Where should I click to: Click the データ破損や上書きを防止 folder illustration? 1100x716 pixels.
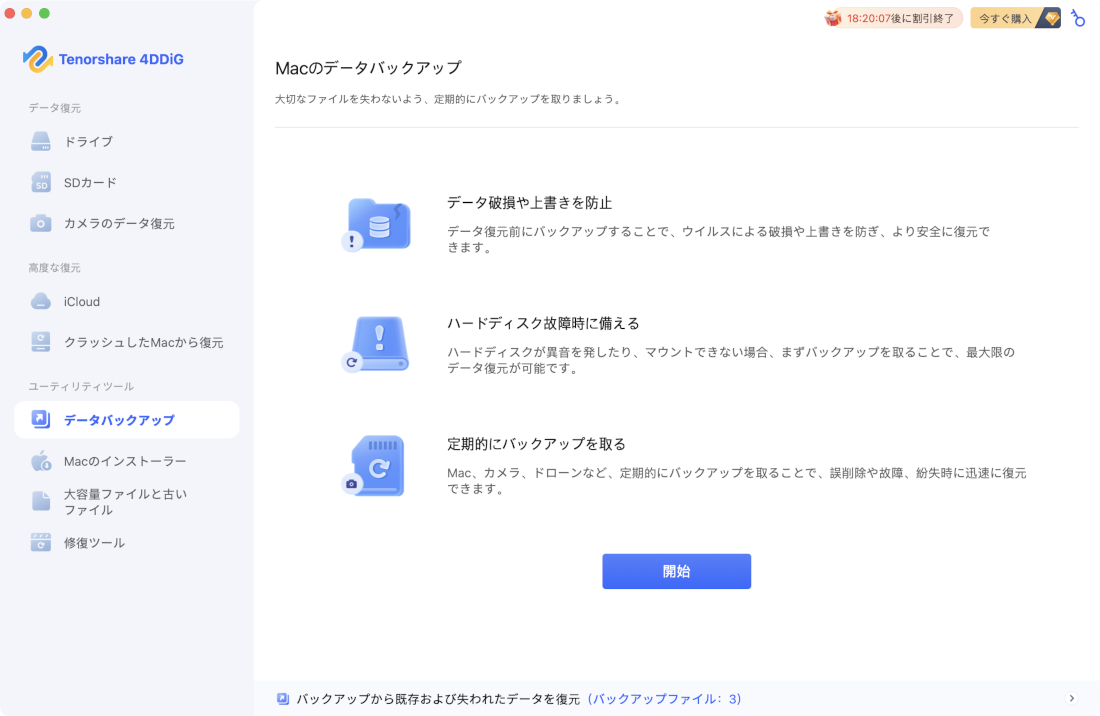[376, 224]
